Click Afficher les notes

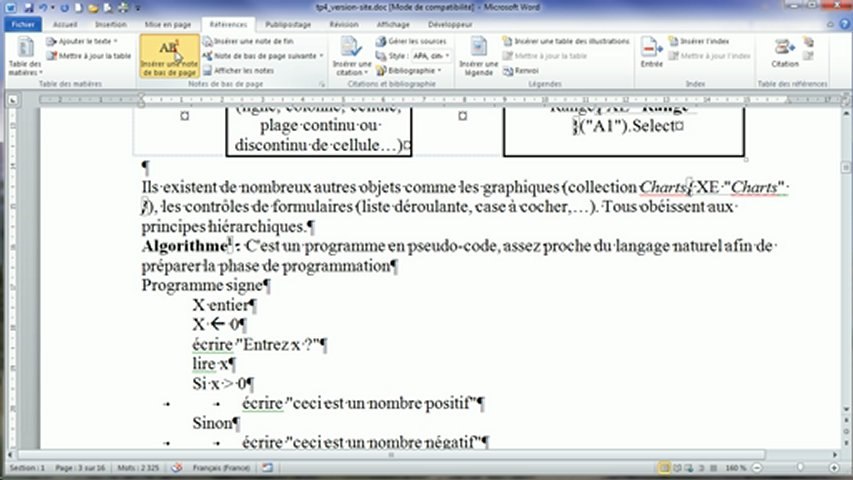coord(238,70)
